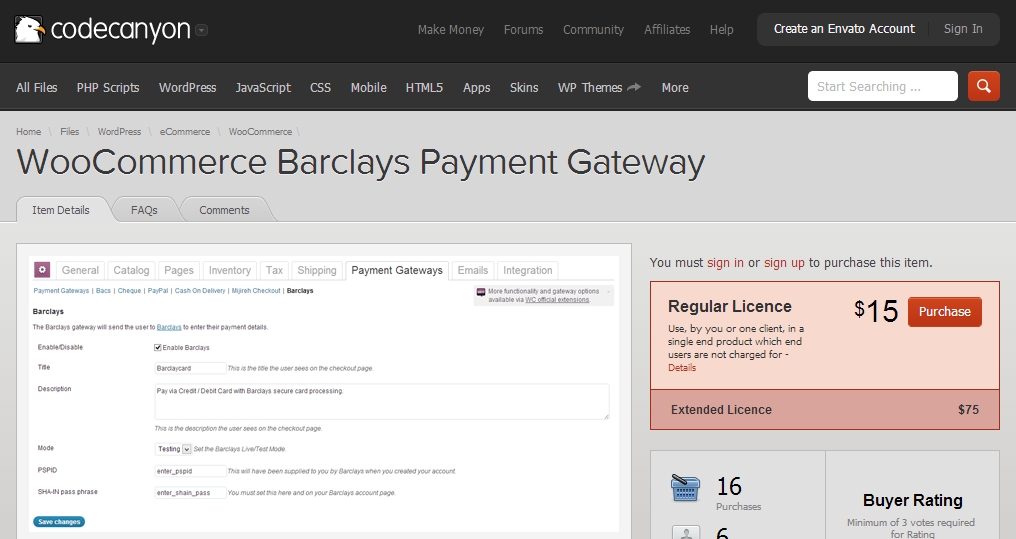
Task: Click Create an Envato Account
Action: 844,29
